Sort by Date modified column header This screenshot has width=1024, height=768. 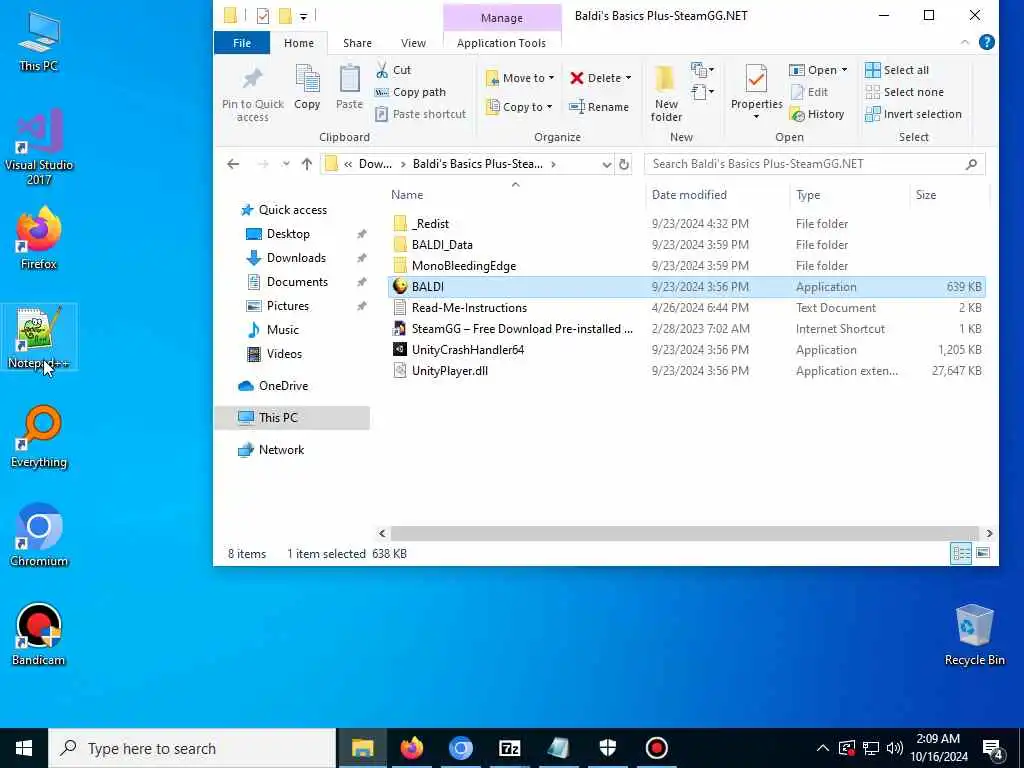[717, 195]
